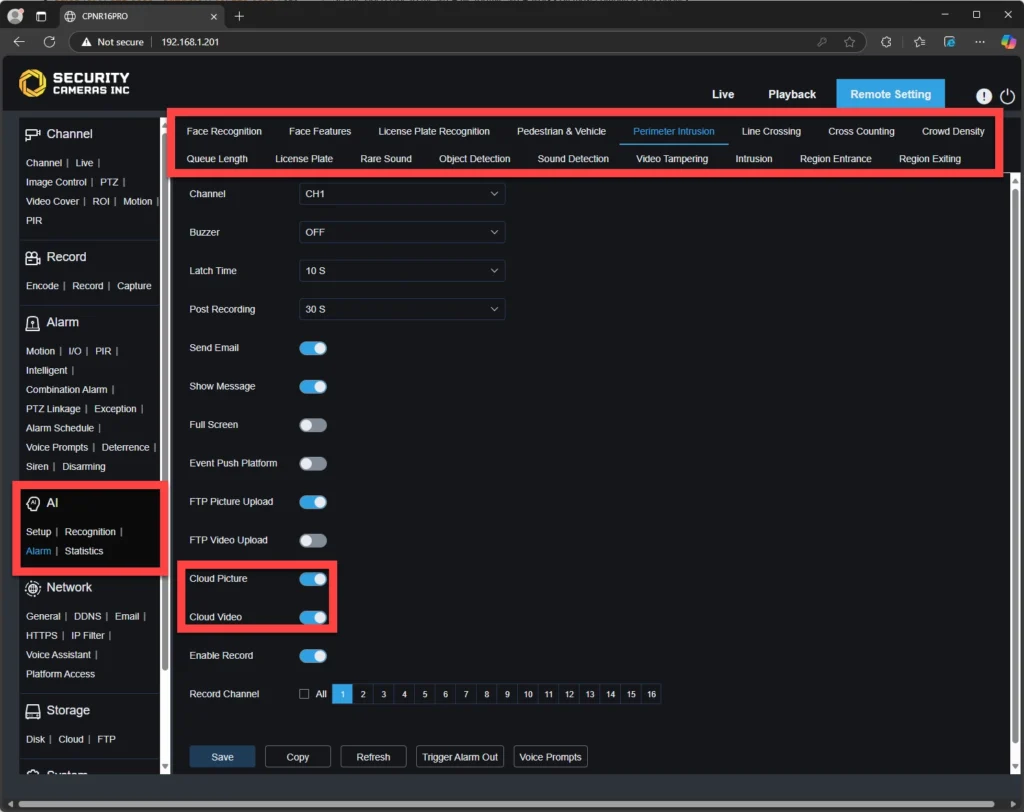Click the Not secure warning icon
Image resolution: width=1024 pixels, height=812 pixels.
[x=86, y=42]
